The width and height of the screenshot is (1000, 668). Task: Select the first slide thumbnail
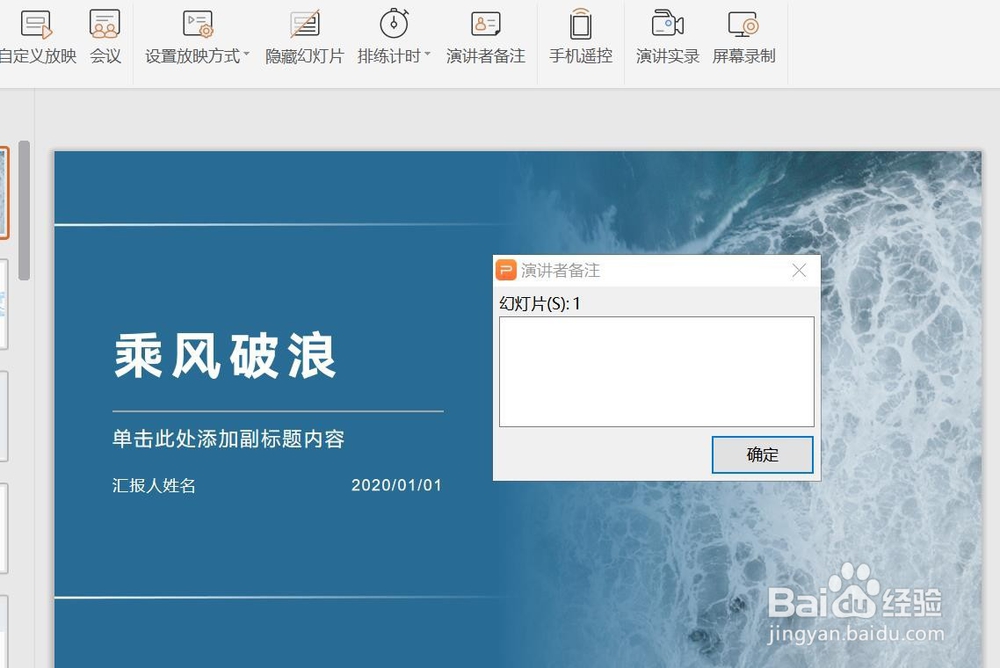point(4,193)
